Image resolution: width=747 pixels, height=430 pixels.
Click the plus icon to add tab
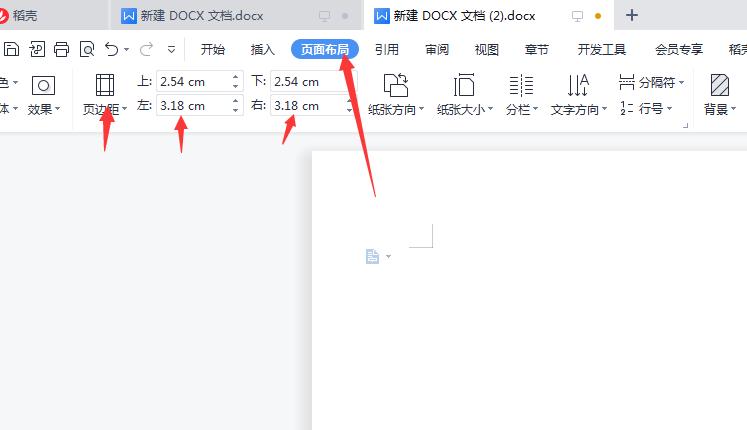[632, 15]
